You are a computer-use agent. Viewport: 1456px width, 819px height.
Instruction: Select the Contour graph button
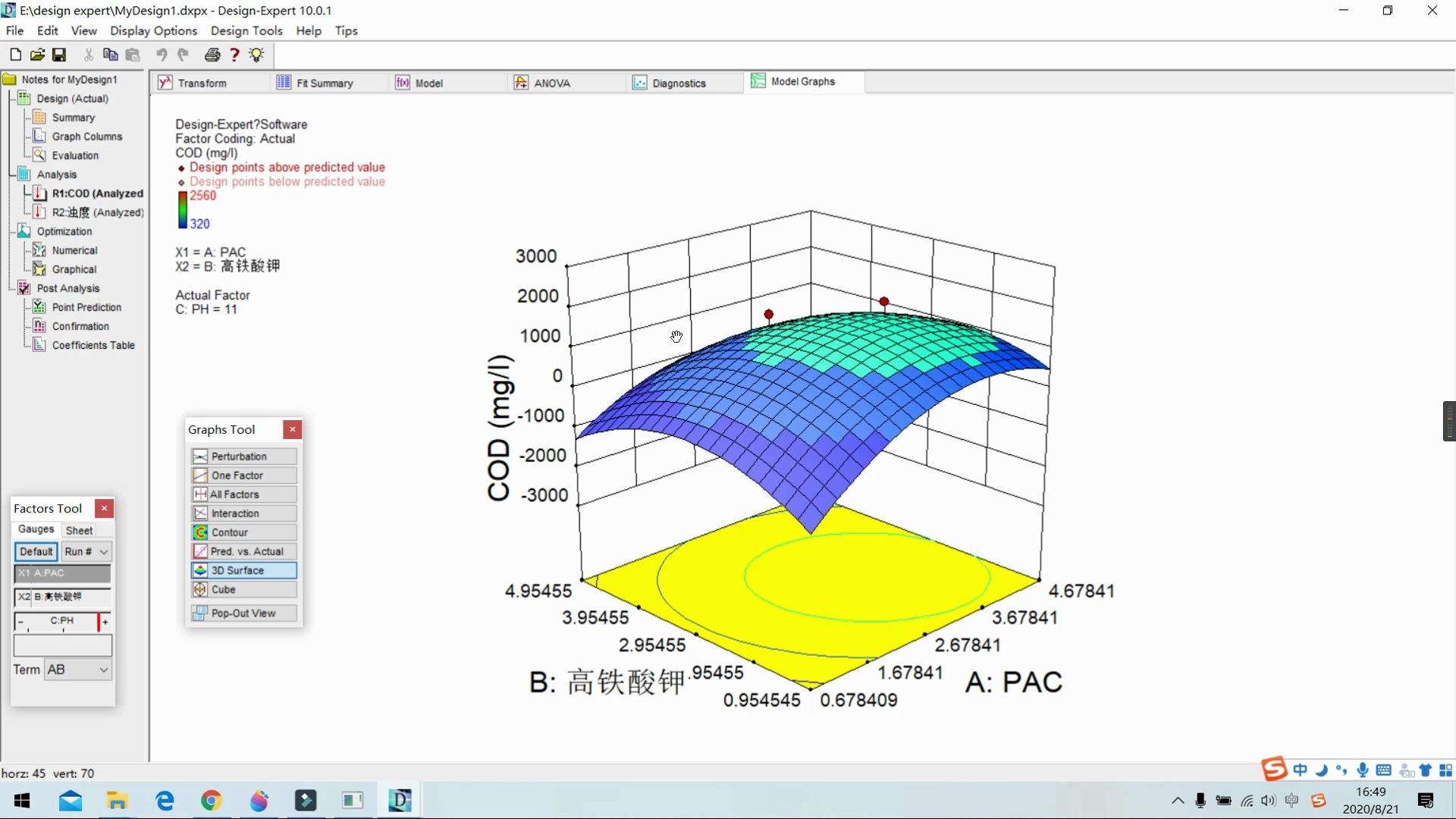tap(243, 532)
